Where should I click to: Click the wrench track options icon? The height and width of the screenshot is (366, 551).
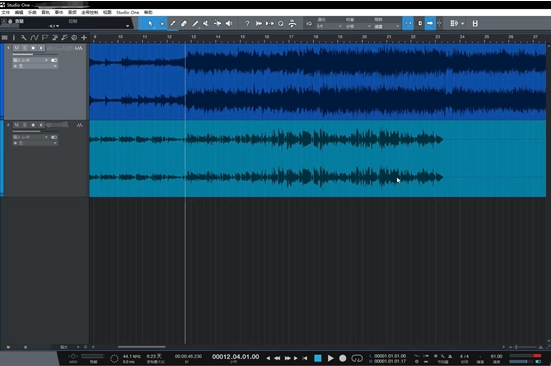(x=24, y=38)
